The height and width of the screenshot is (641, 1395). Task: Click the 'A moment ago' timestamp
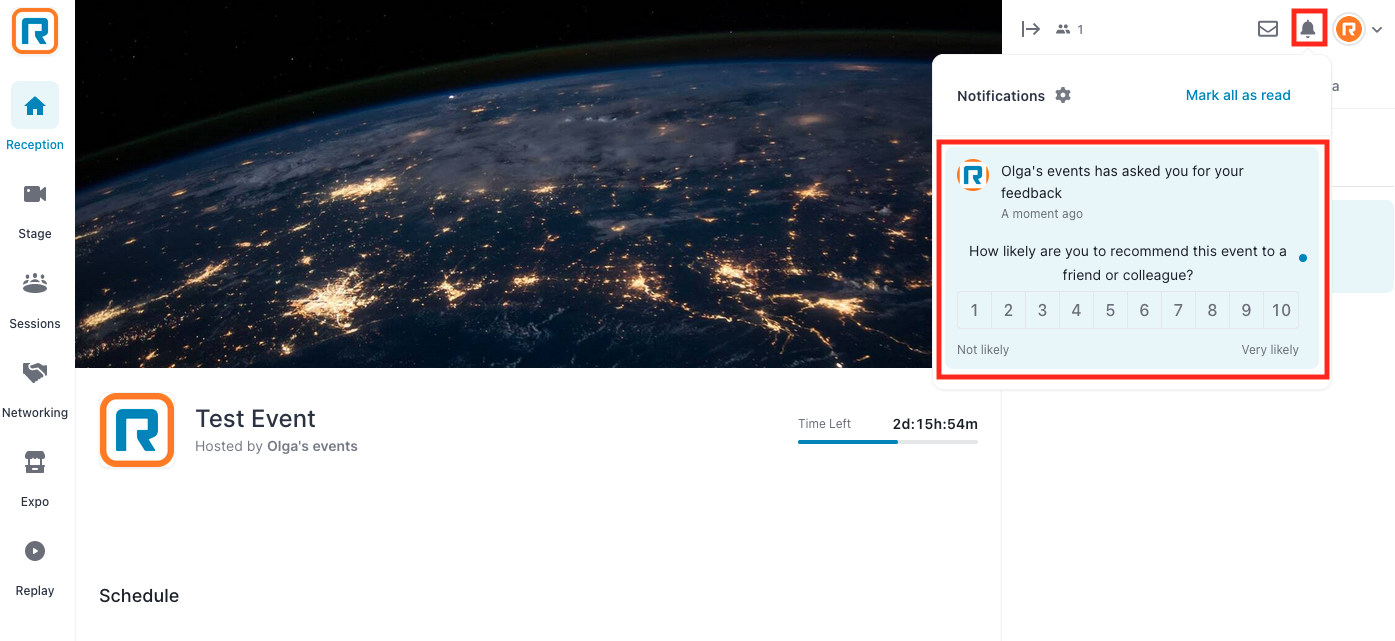[1042, 214]
